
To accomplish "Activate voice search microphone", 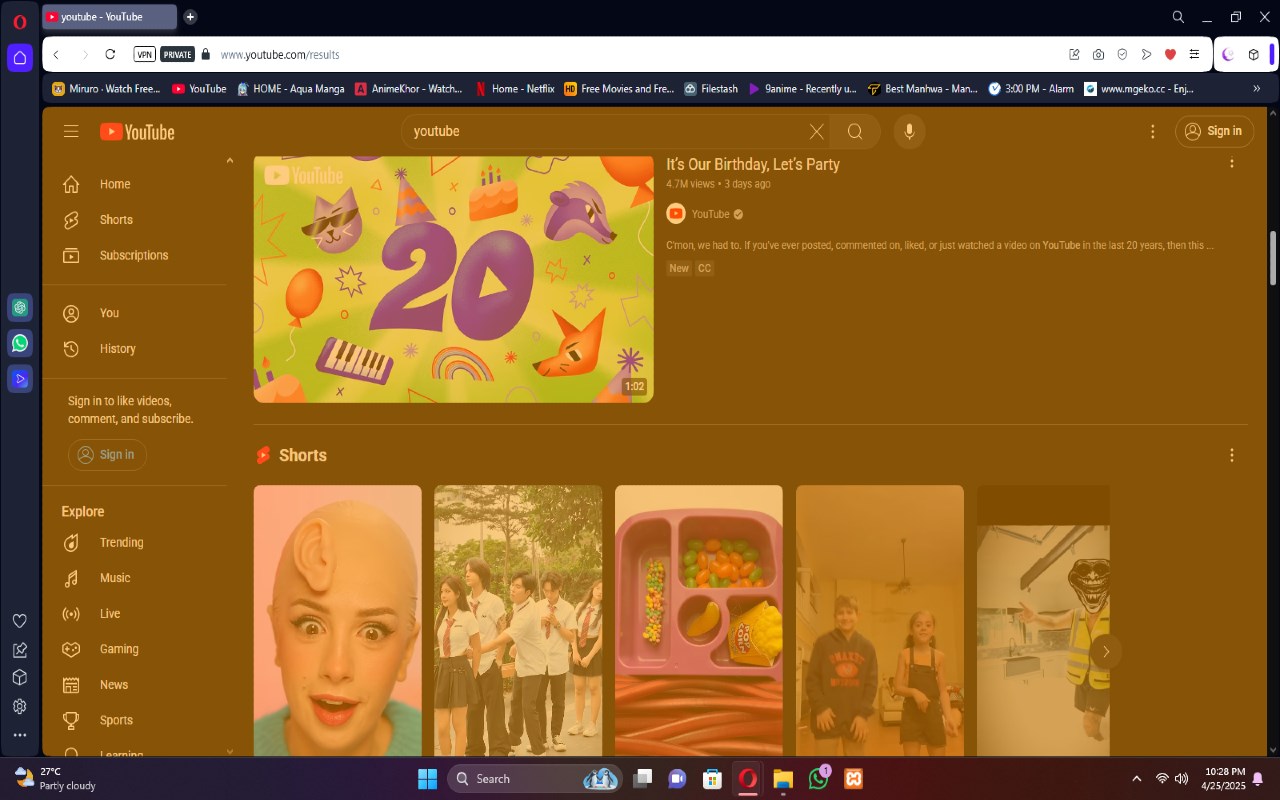I will [909, 131].
